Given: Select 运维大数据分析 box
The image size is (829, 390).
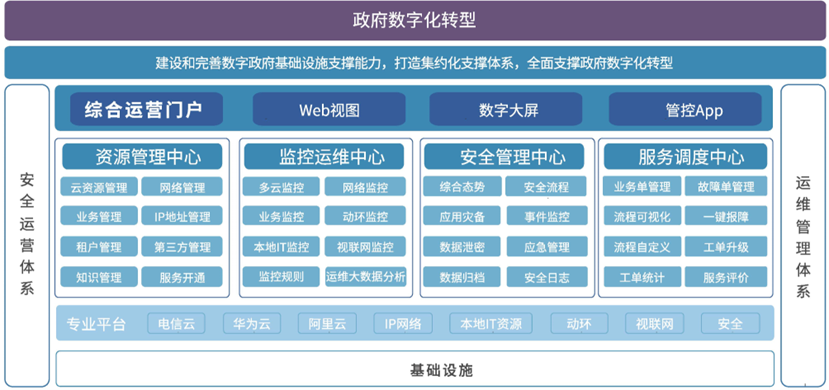Looking at the screenshot, I should [x=366, y=276].
